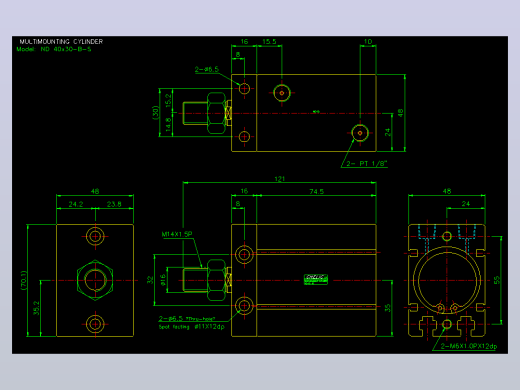Click the MULTIMOUNTING CYLINDER title text
The width and height of the screenshot is (520, 390).
click(x=61, y=42)
